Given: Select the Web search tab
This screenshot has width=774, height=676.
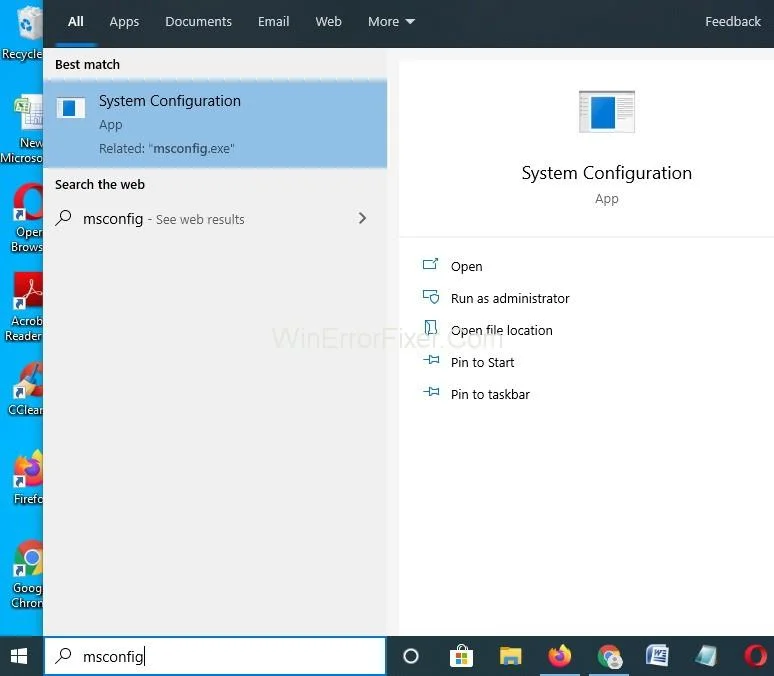Looking at the screenshot, I should [328, 21].
